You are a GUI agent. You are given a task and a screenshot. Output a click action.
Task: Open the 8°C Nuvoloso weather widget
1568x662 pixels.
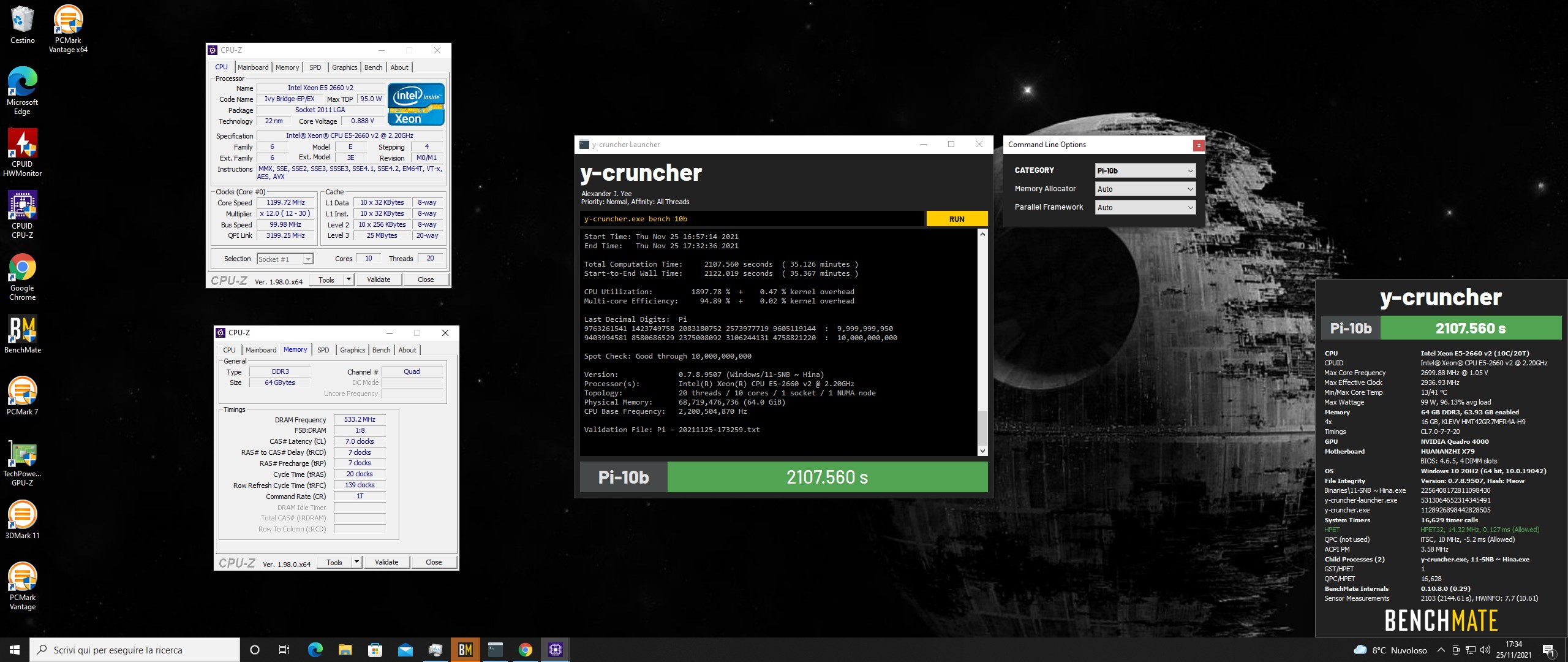(1390, 650)
